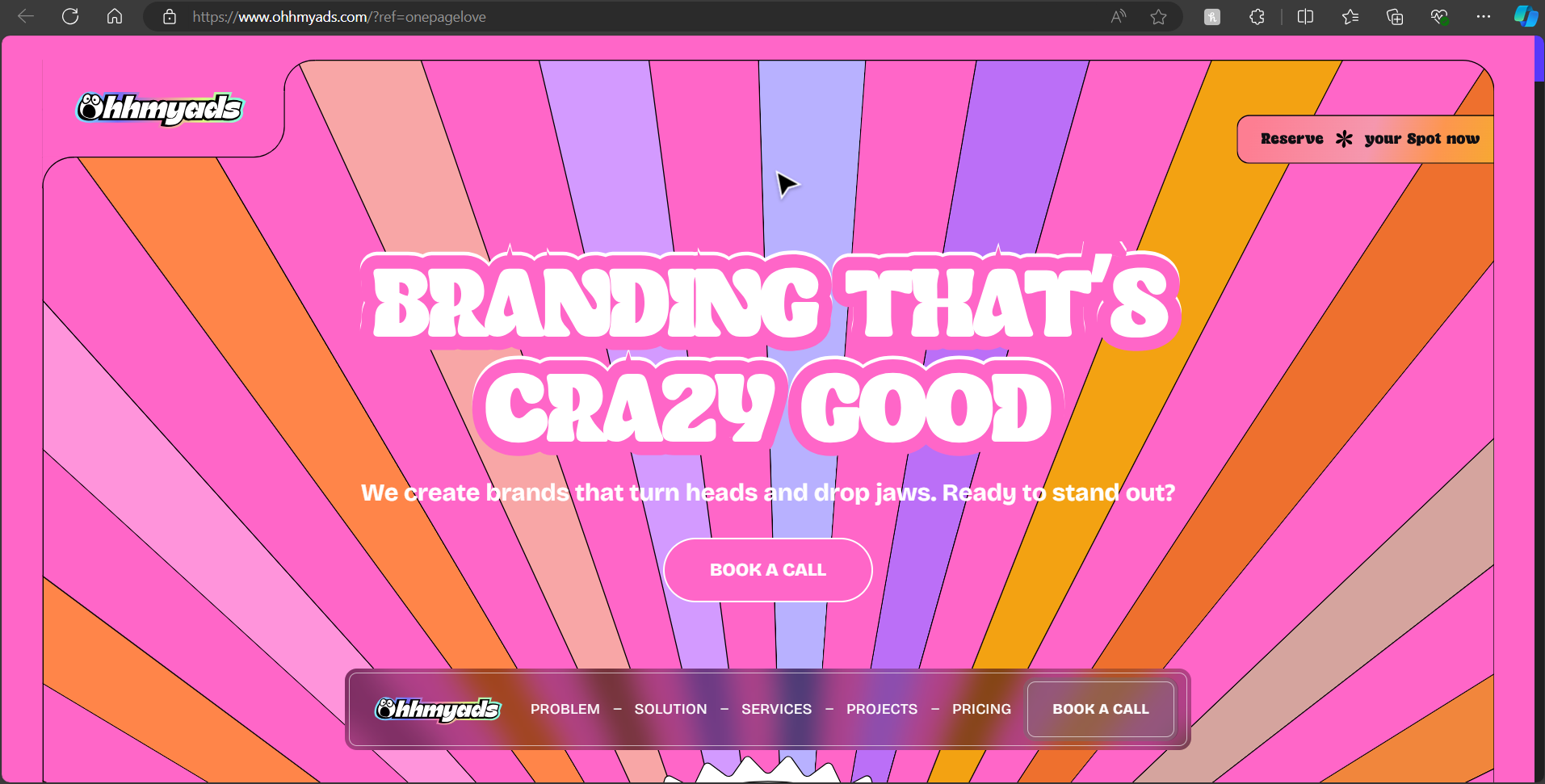Go to the browser home page

(x=115, y=16)
